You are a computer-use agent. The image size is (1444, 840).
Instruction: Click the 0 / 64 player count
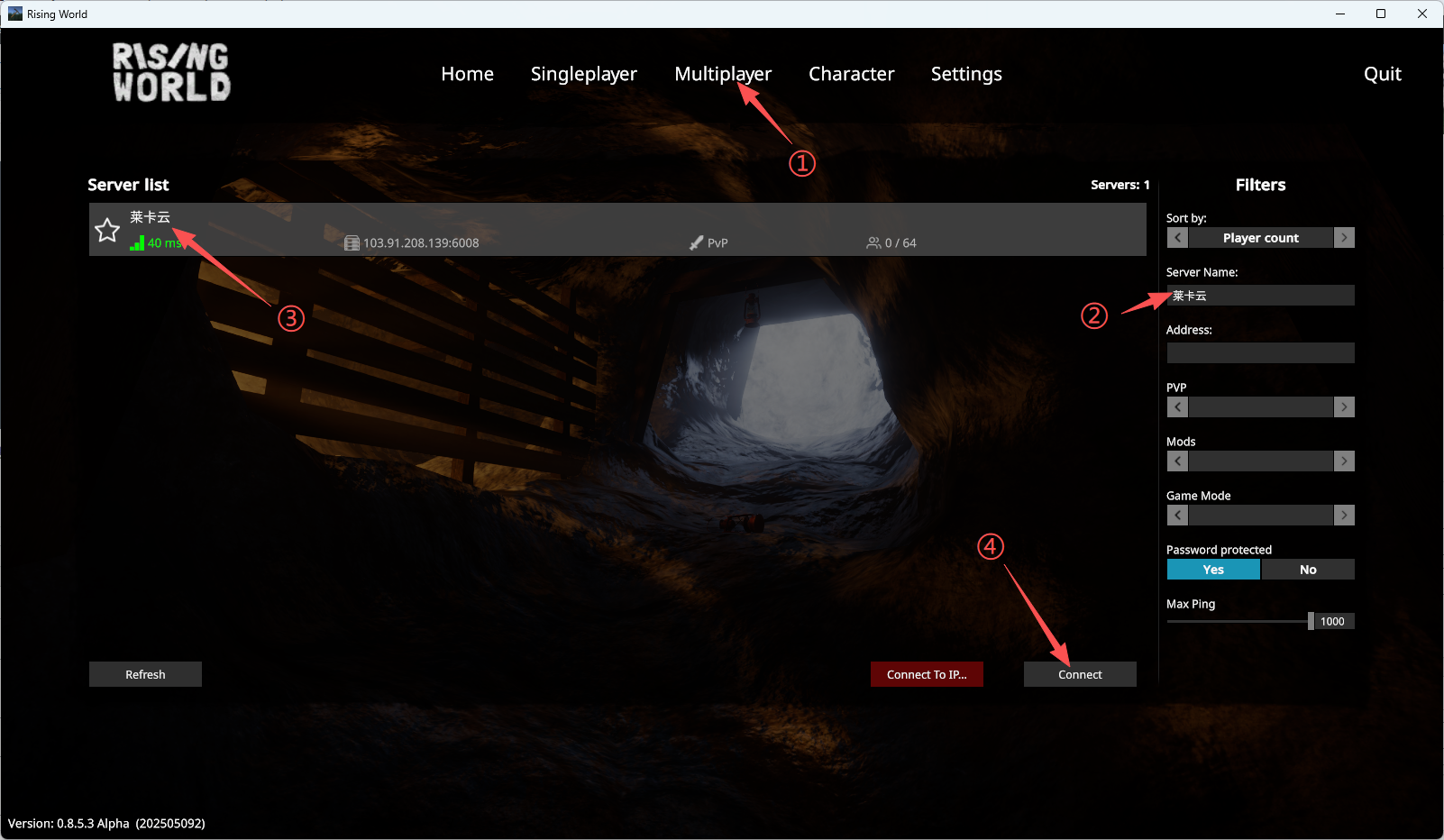point(900,243)
